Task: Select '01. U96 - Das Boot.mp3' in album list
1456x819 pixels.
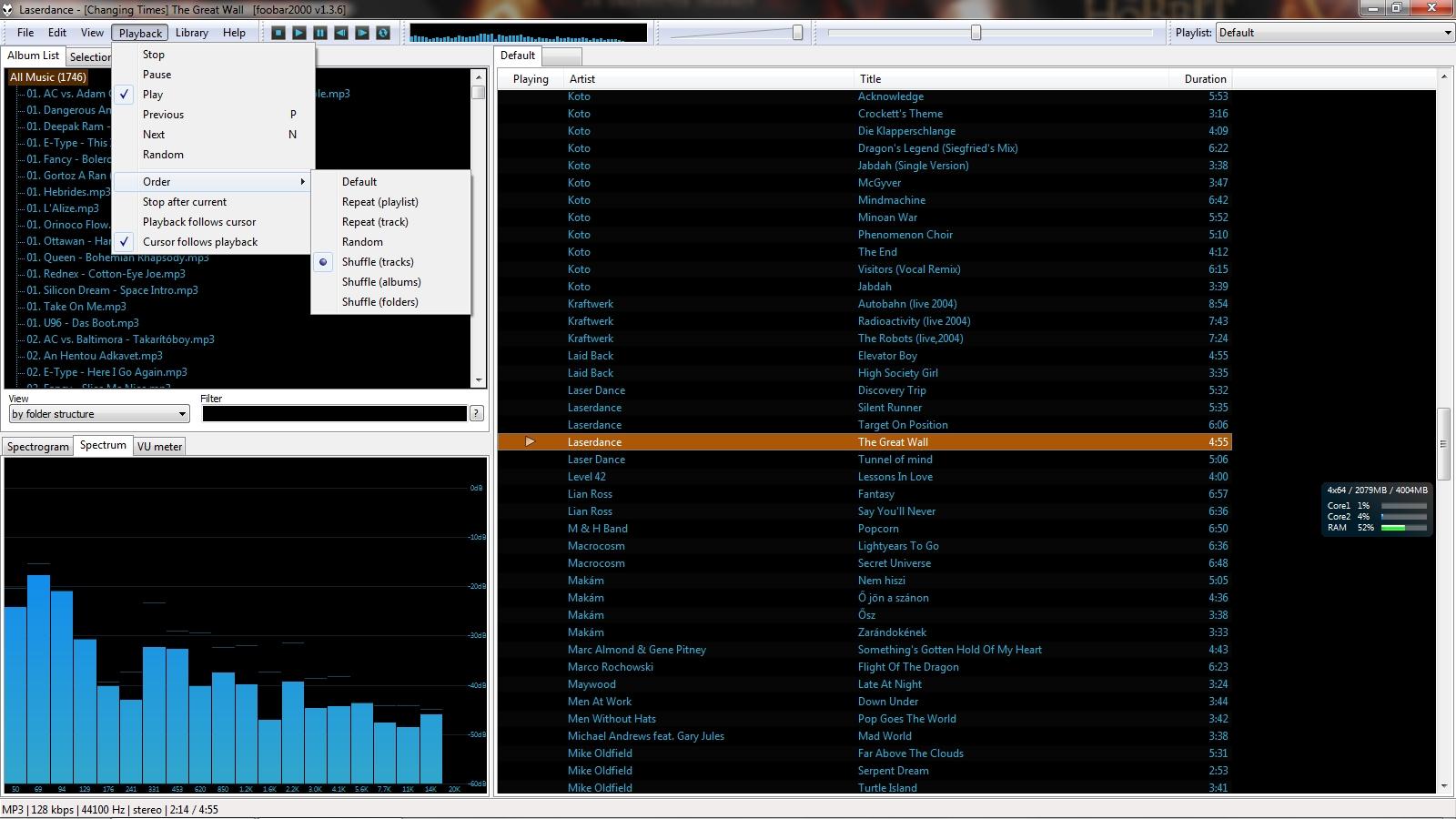Action: pyautogui.click(x=83, y=323)
